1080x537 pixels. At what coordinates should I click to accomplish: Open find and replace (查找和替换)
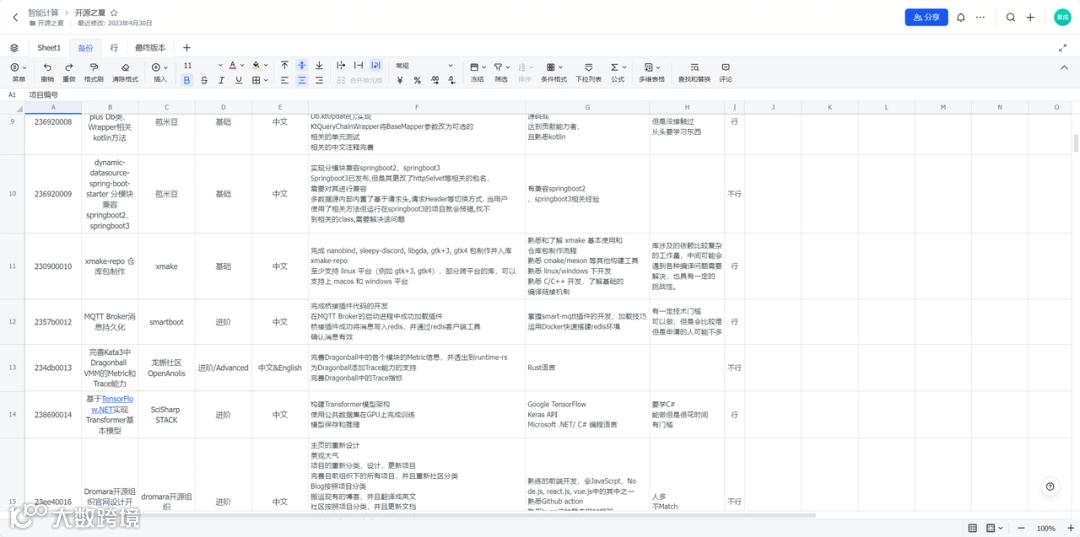coord(694,72)
